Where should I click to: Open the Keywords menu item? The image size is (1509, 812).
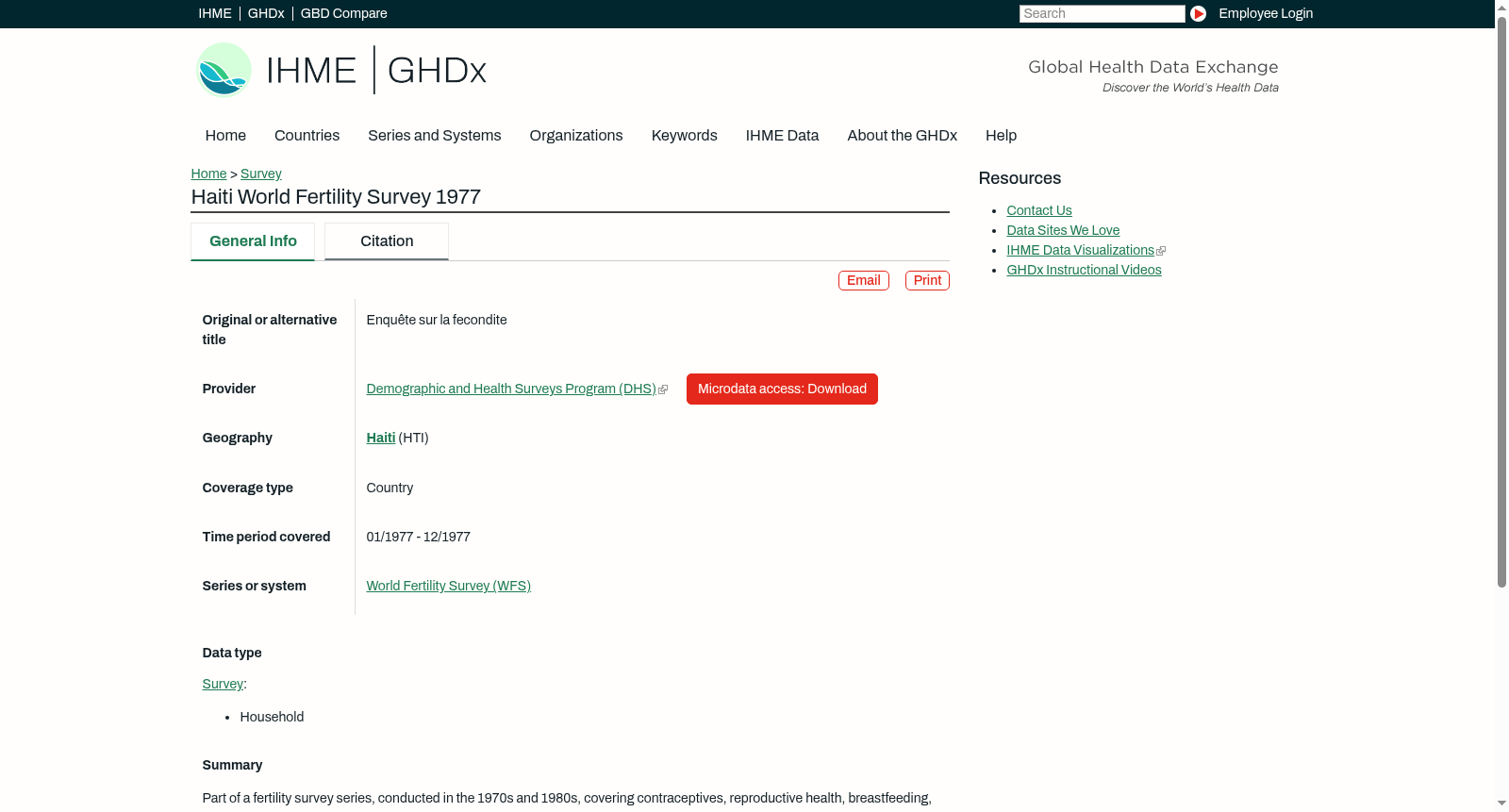click(x=685, y=136)
